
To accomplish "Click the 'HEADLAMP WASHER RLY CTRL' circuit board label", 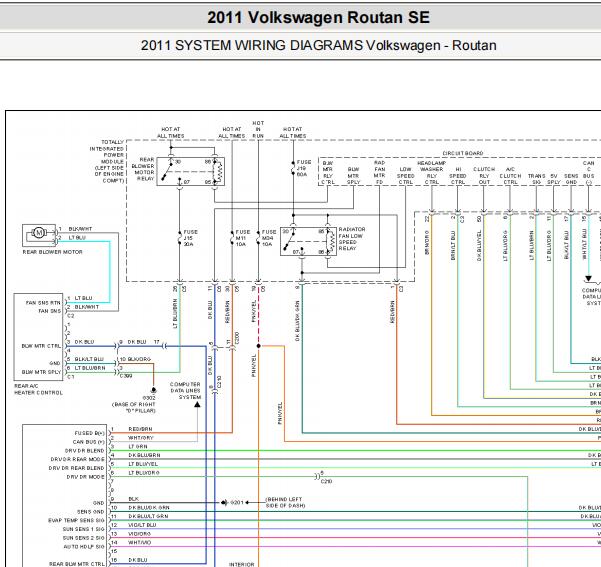I will (x=432, y=173).
